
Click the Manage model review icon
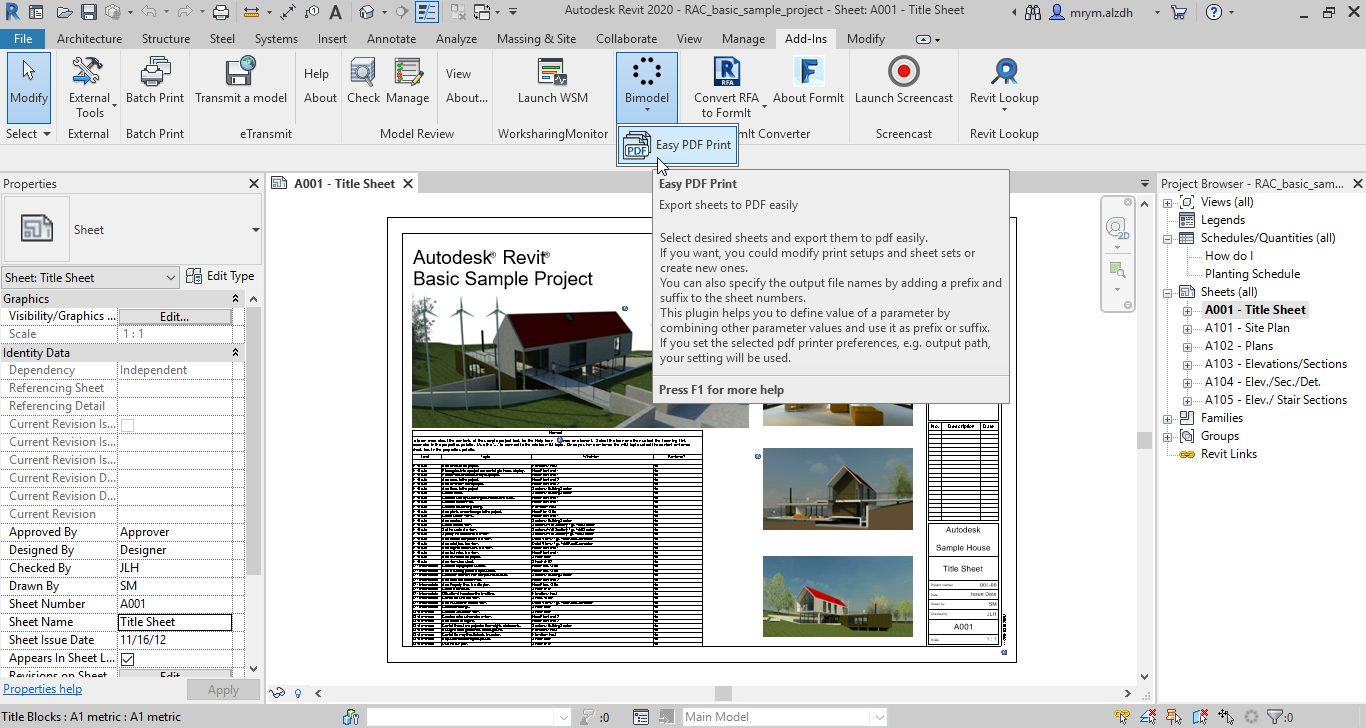pos(407,74)
